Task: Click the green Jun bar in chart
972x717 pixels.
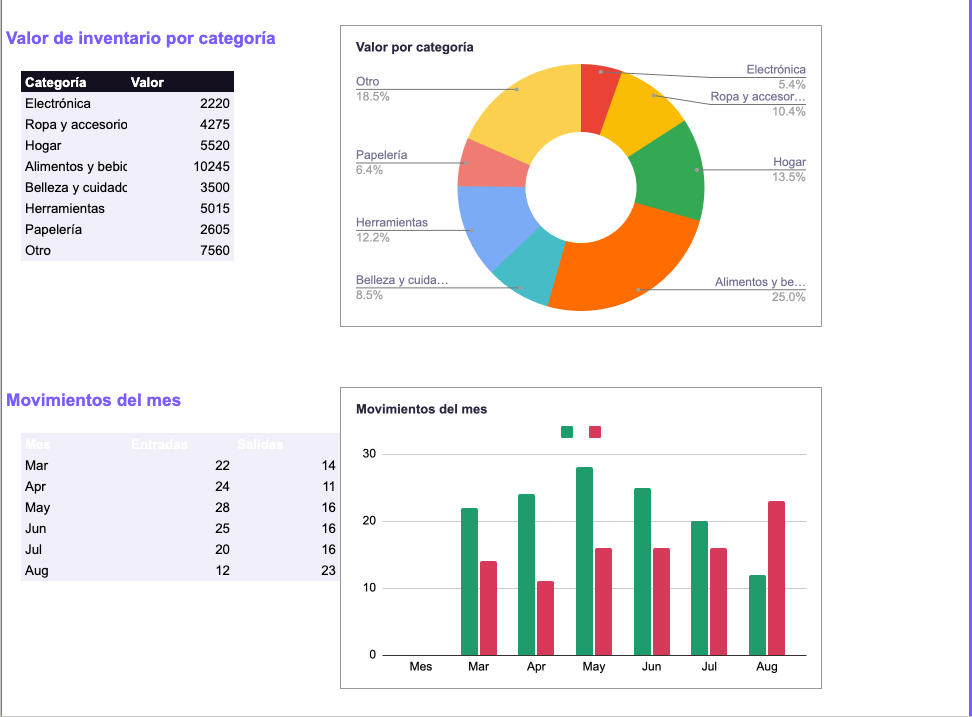Action: point(642,571)
